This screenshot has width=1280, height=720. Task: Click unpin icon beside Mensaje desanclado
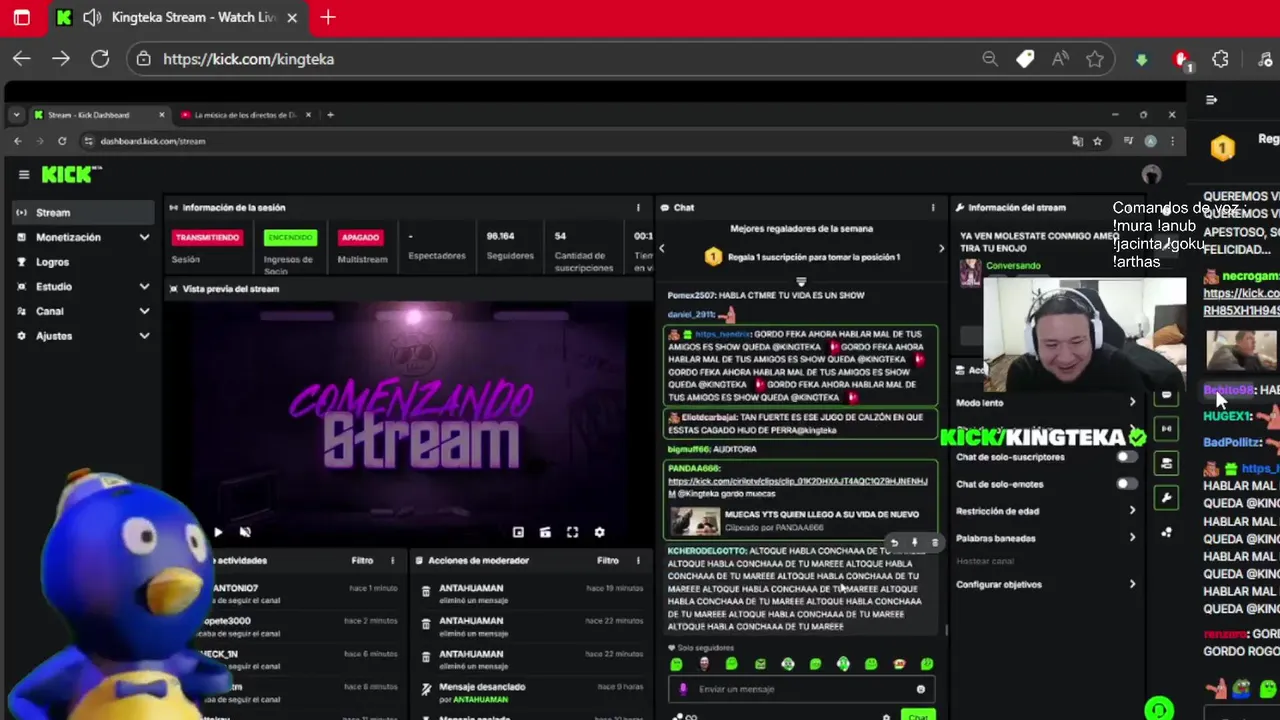tap(426, 689)
